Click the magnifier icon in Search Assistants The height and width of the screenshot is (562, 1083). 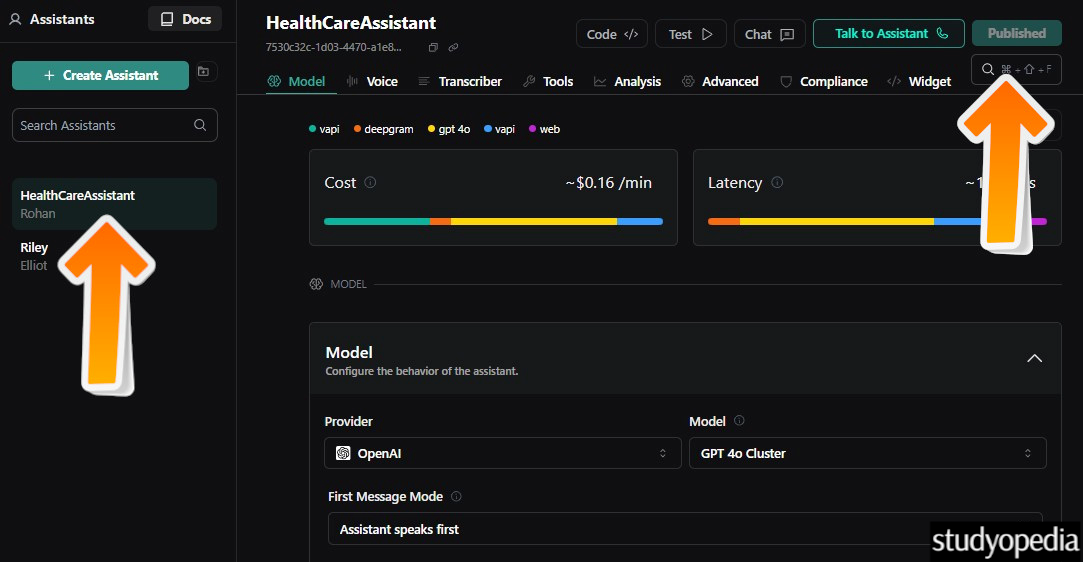pyautogui.click(x=200, y=125)
